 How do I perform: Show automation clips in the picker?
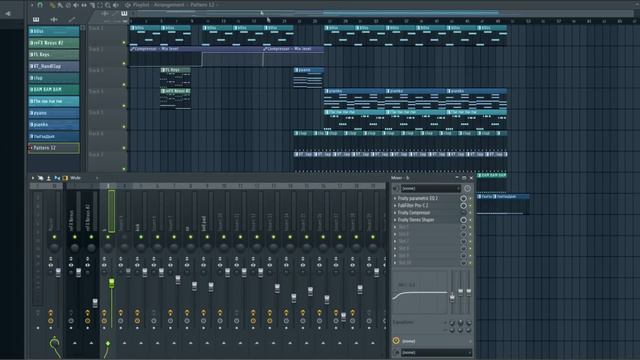(72, 19)
